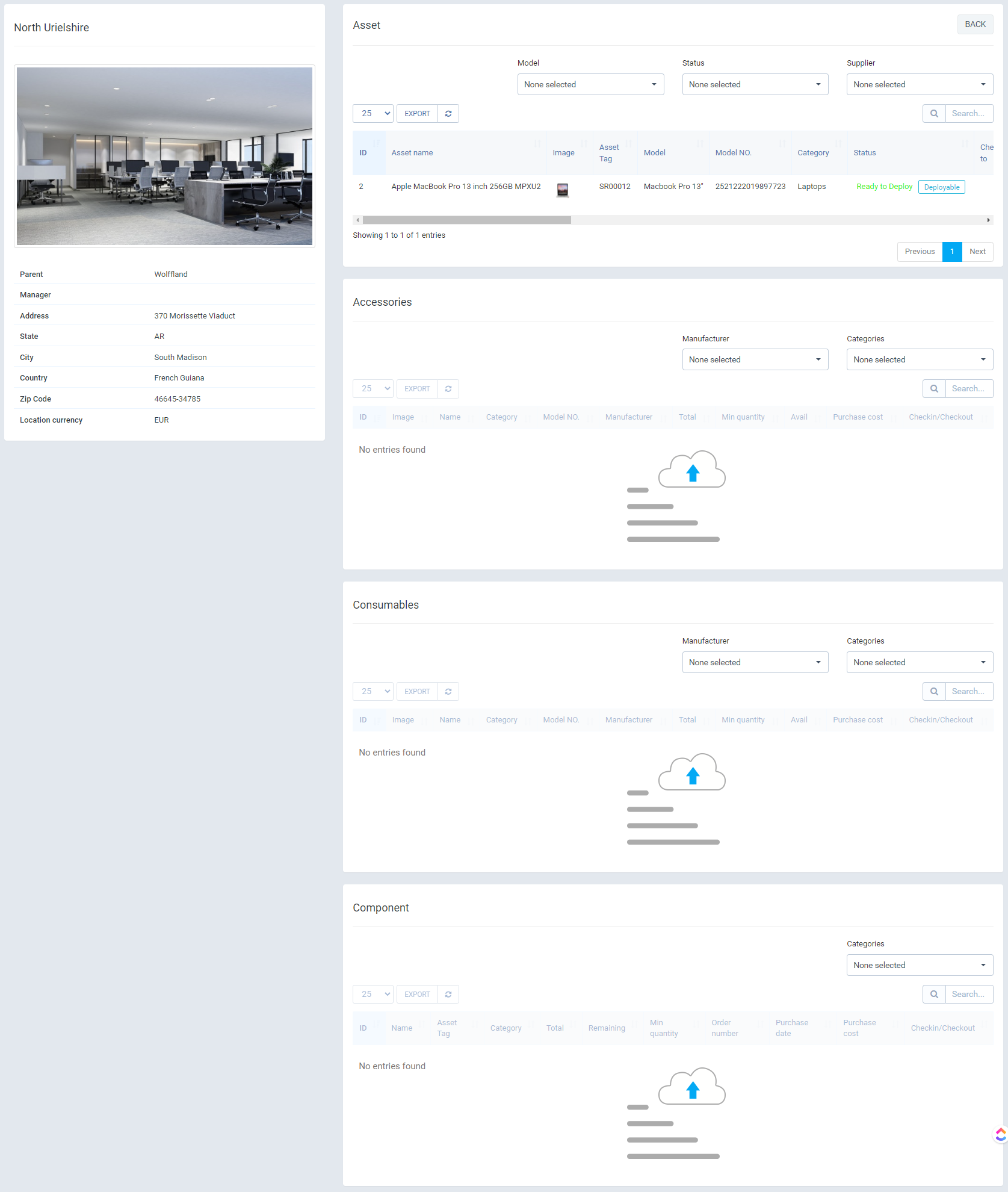Sort Asset table by Category column
The height and width of the screenshot is (1192, 1008).
[x=819, y=153]
